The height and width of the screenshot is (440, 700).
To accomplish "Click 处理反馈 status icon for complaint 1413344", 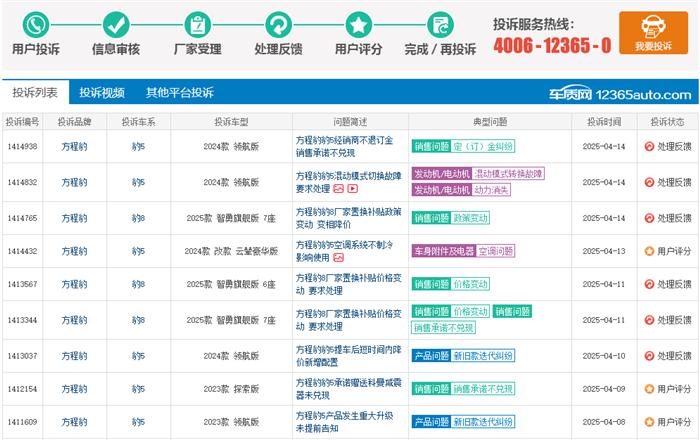I will pos(649,320).
